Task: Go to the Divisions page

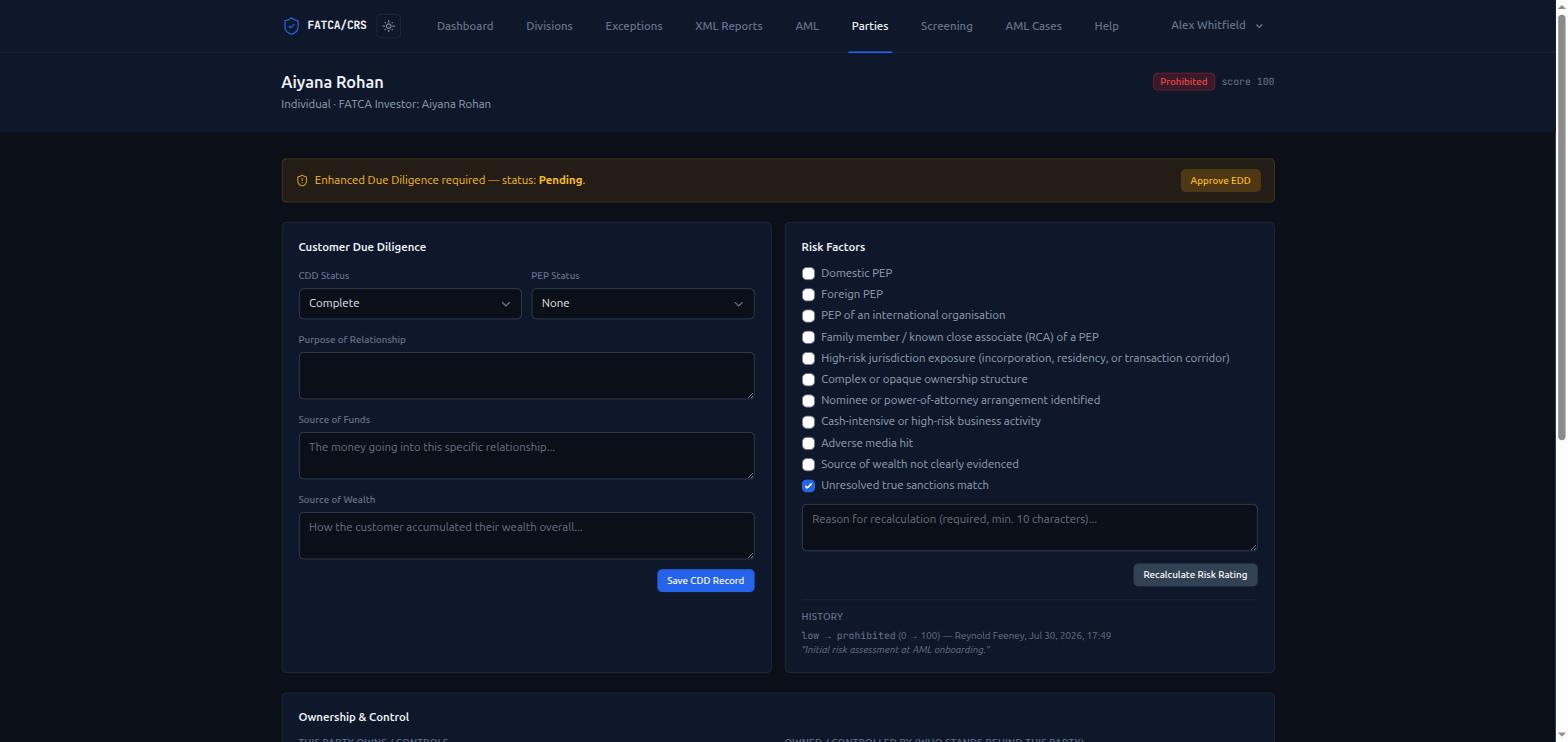Action: pyautogui.click(x=549, y=26)
